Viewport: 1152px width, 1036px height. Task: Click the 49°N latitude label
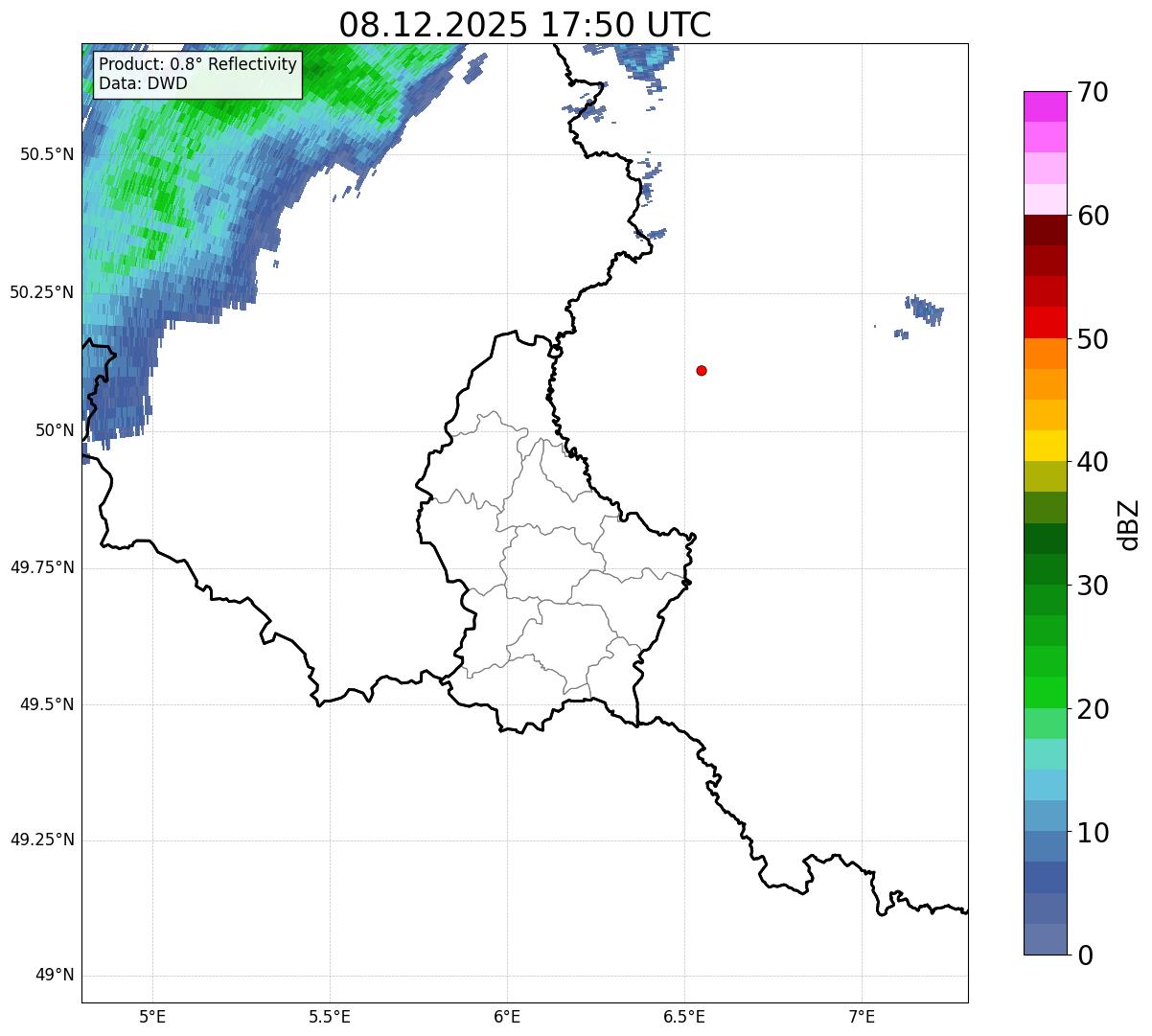[56, 976]
